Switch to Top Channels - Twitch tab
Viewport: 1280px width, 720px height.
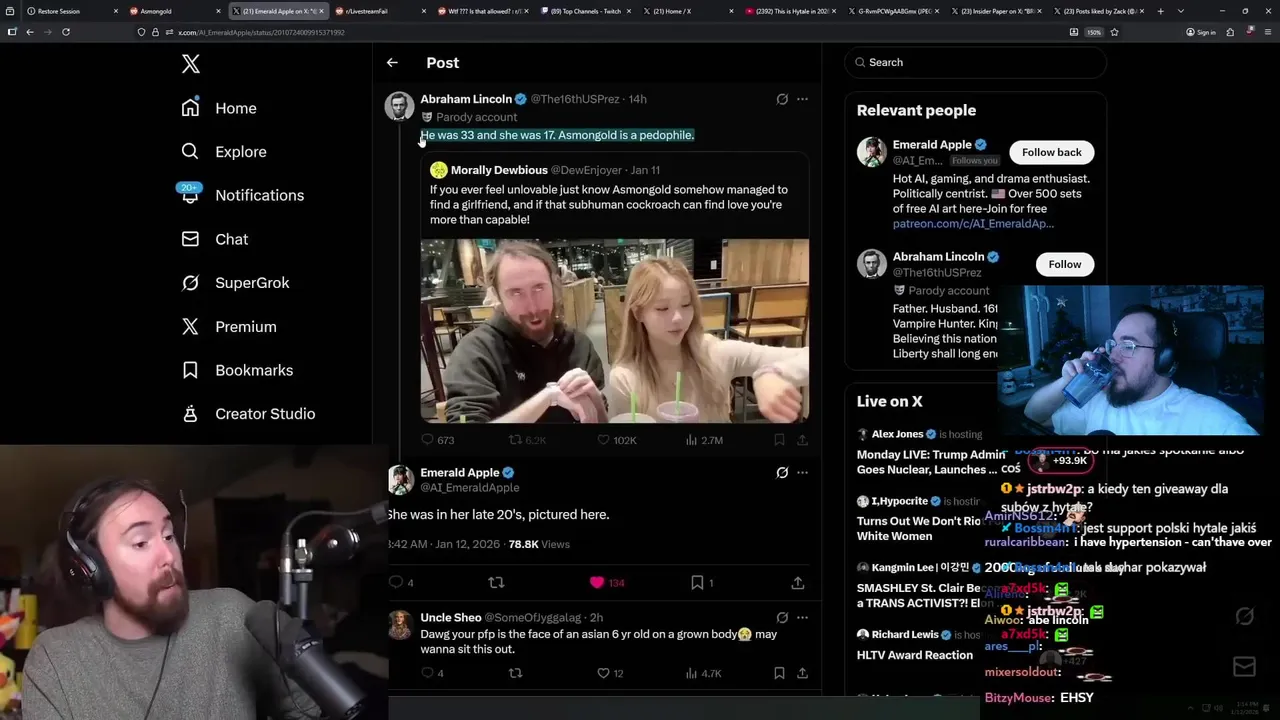click(585, 11)
